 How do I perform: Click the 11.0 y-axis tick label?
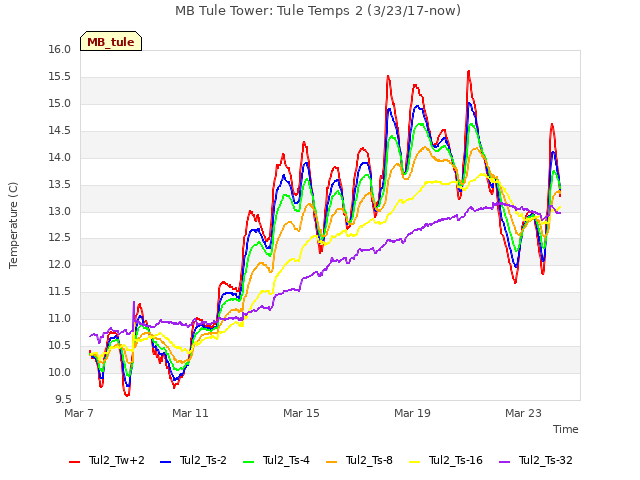pos(60,318)
